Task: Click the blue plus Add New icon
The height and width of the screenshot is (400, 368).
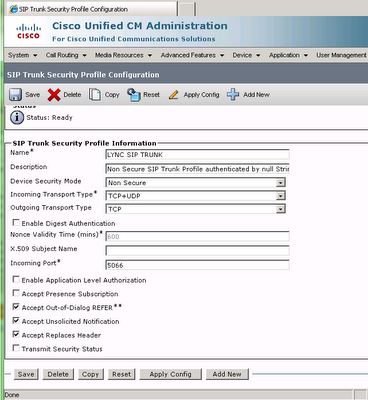Action: (233, 95)
